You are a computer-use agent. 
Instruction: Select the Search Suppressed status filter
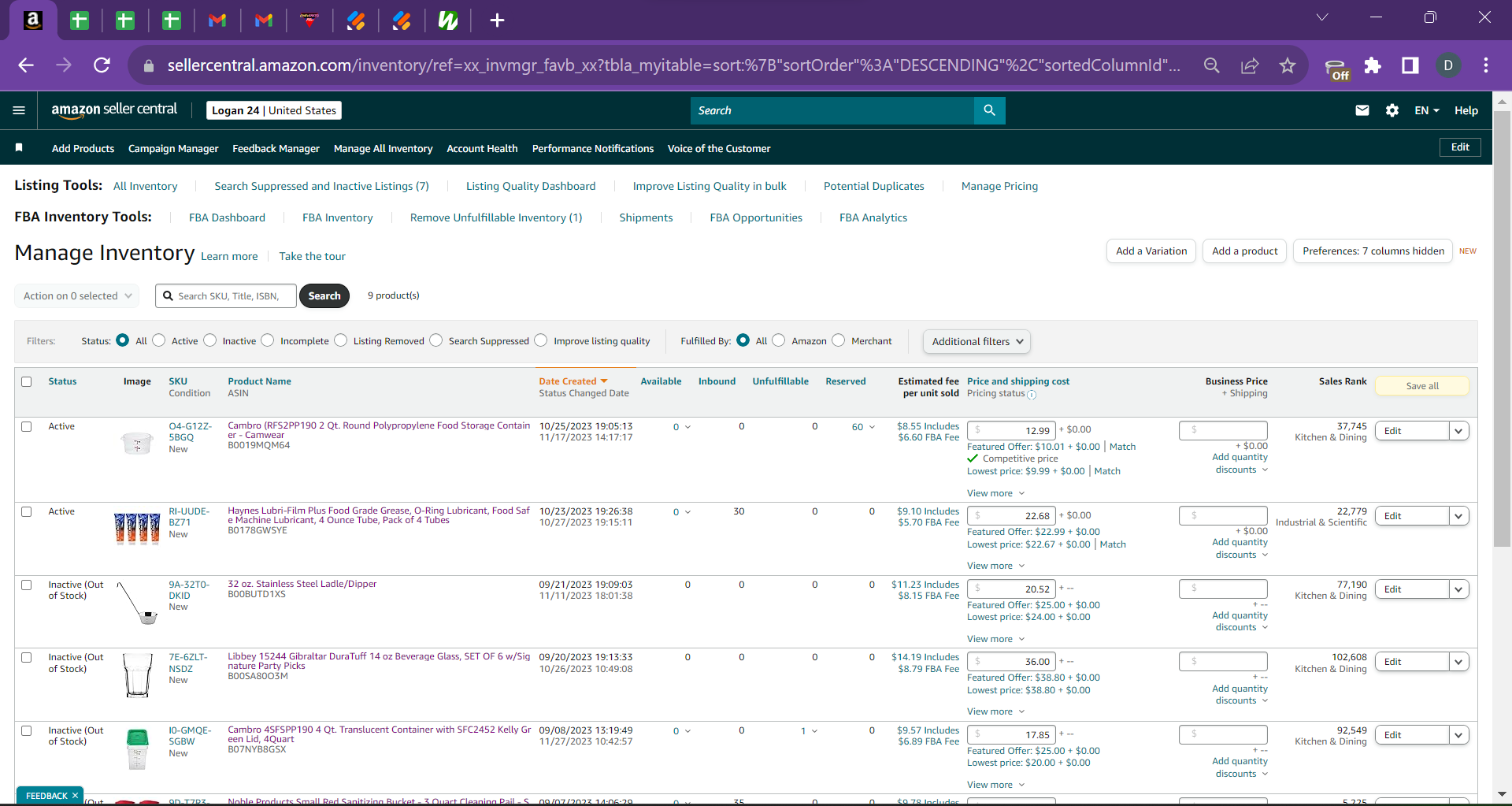tap(436, 340)
